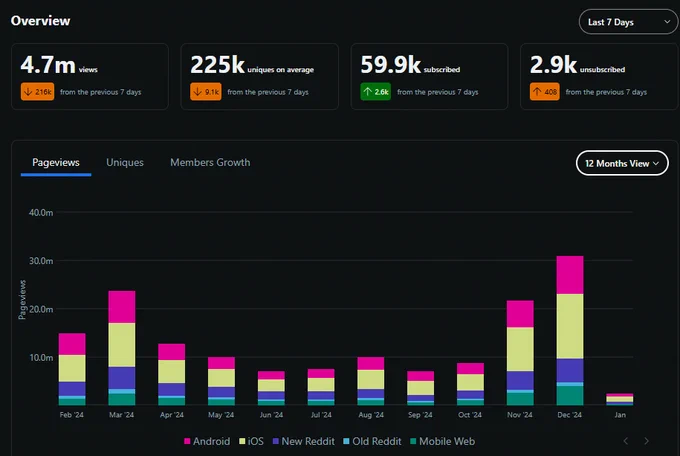Click the Apr '24 iOS bar segment

[172, 371]
